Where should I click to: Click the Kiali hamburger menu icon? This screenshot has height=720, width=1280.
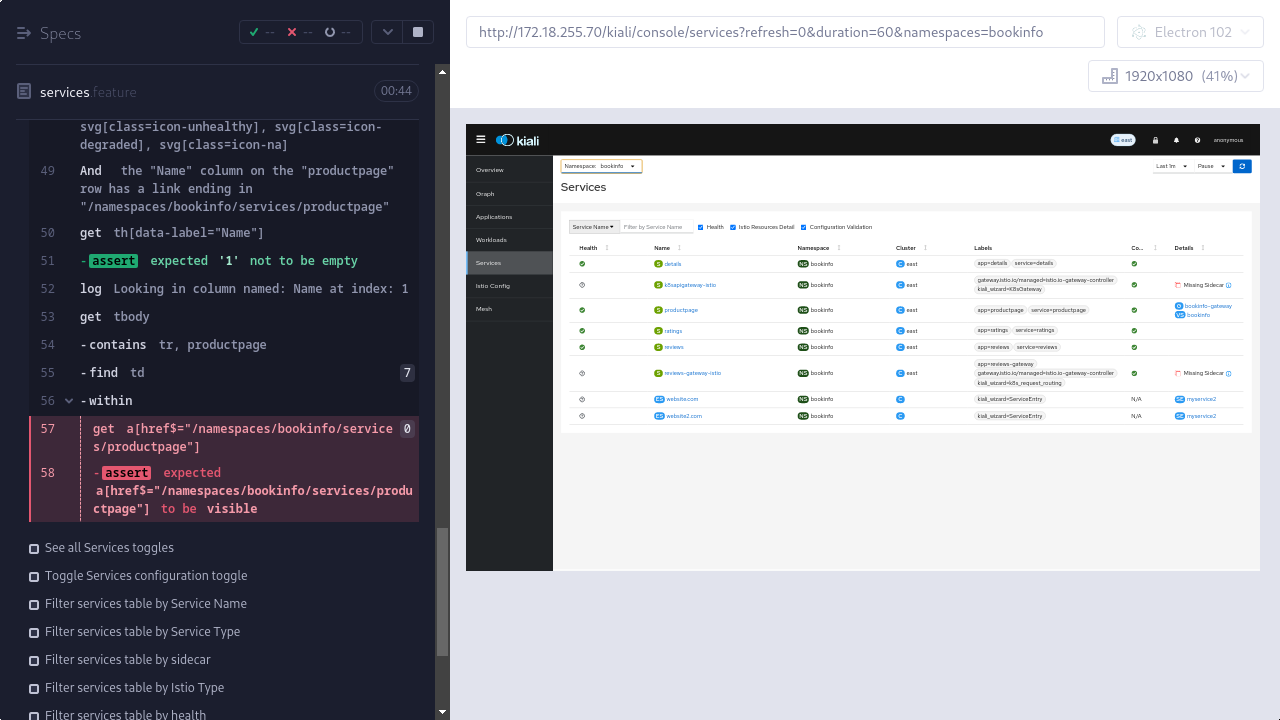point(481,140)
